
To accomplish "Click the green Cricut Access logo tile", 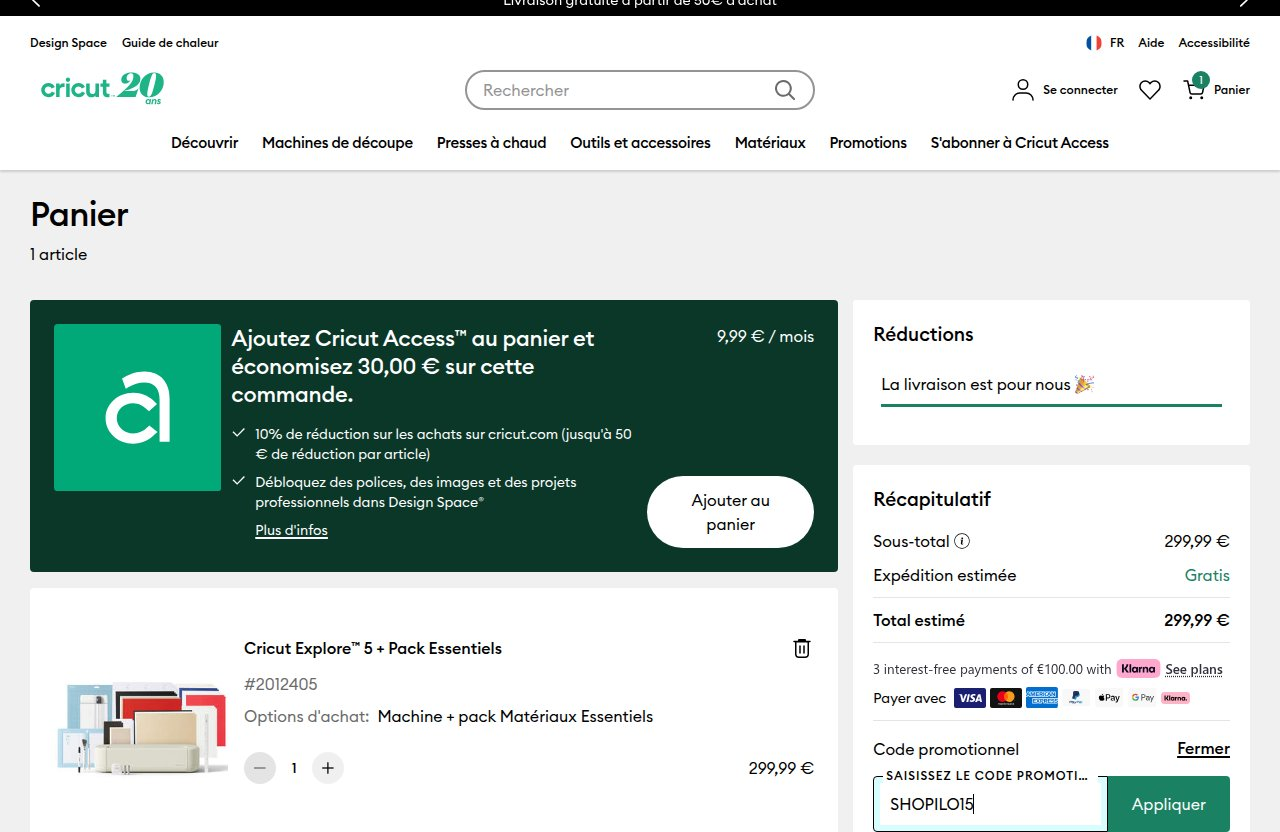I will [137, 407].
